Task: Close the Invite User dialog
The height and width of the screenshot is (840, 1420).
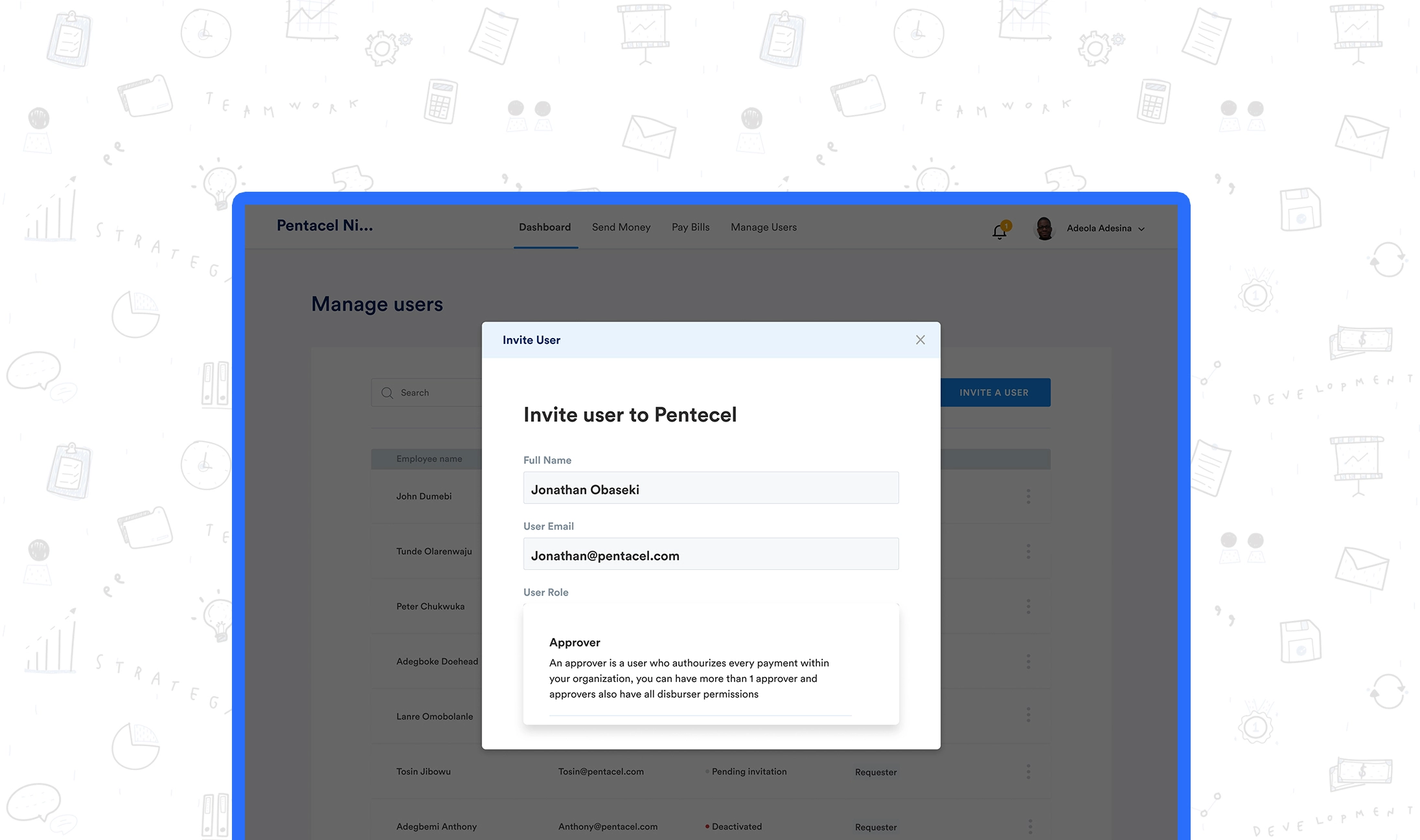Action: click(x=920, y=340)
